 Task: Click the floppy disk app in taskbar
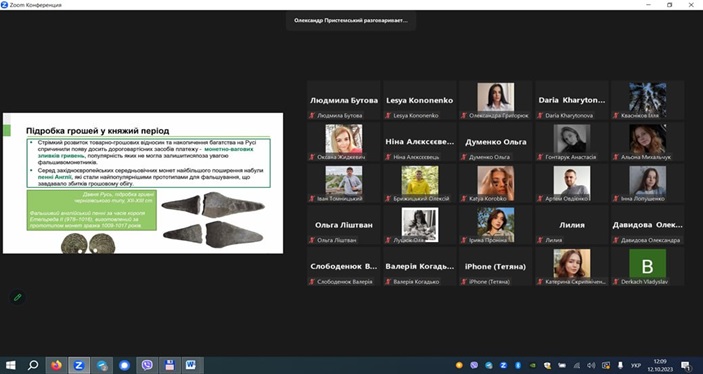[x=169, y=365]
